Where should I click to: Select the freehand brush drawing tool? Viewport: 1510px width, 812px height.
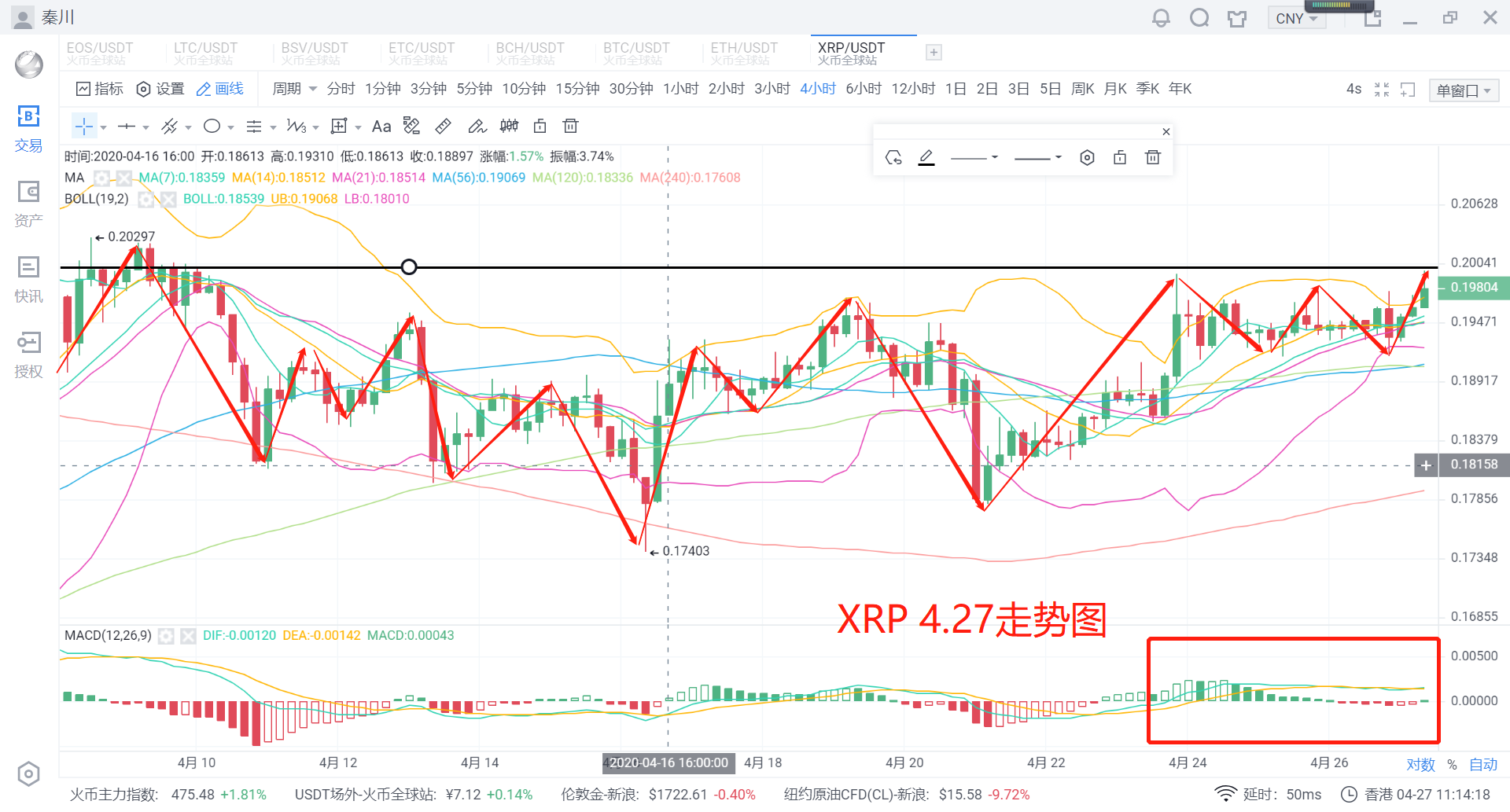click(x=477, y=126)
